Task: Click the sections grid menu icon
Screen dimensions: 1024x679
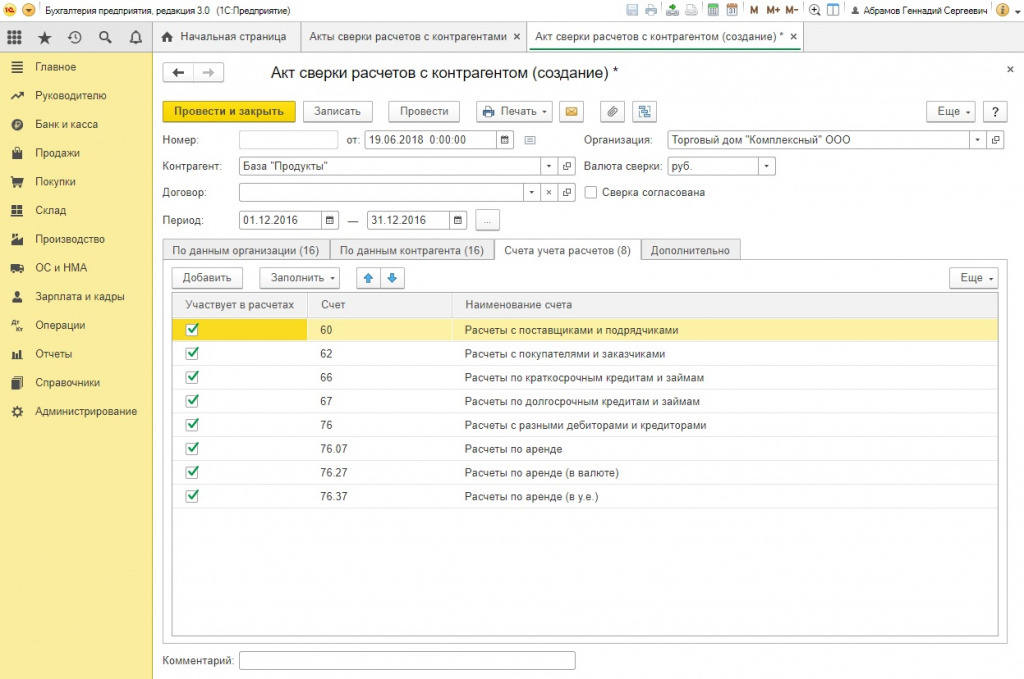Action: 14,38
